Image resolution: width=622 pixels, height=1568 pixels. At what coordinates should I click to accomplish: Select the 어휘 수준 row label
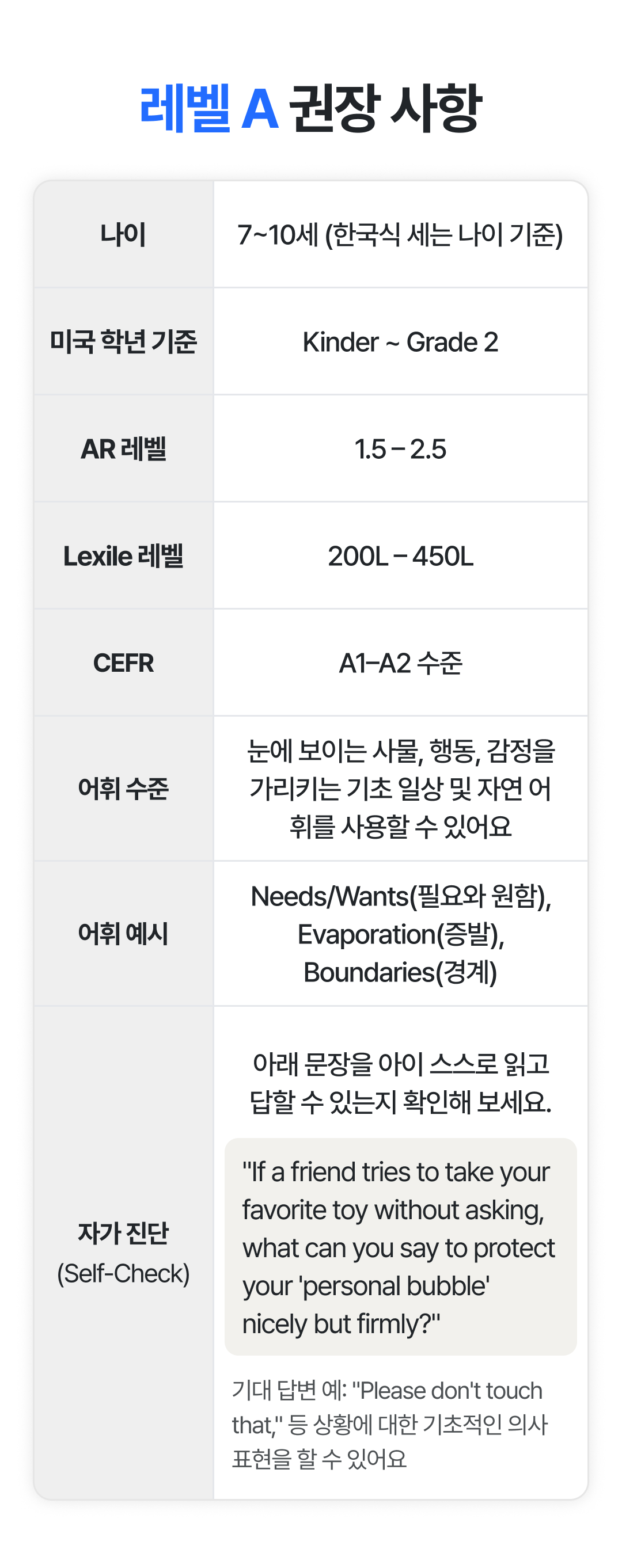(124, 788)
